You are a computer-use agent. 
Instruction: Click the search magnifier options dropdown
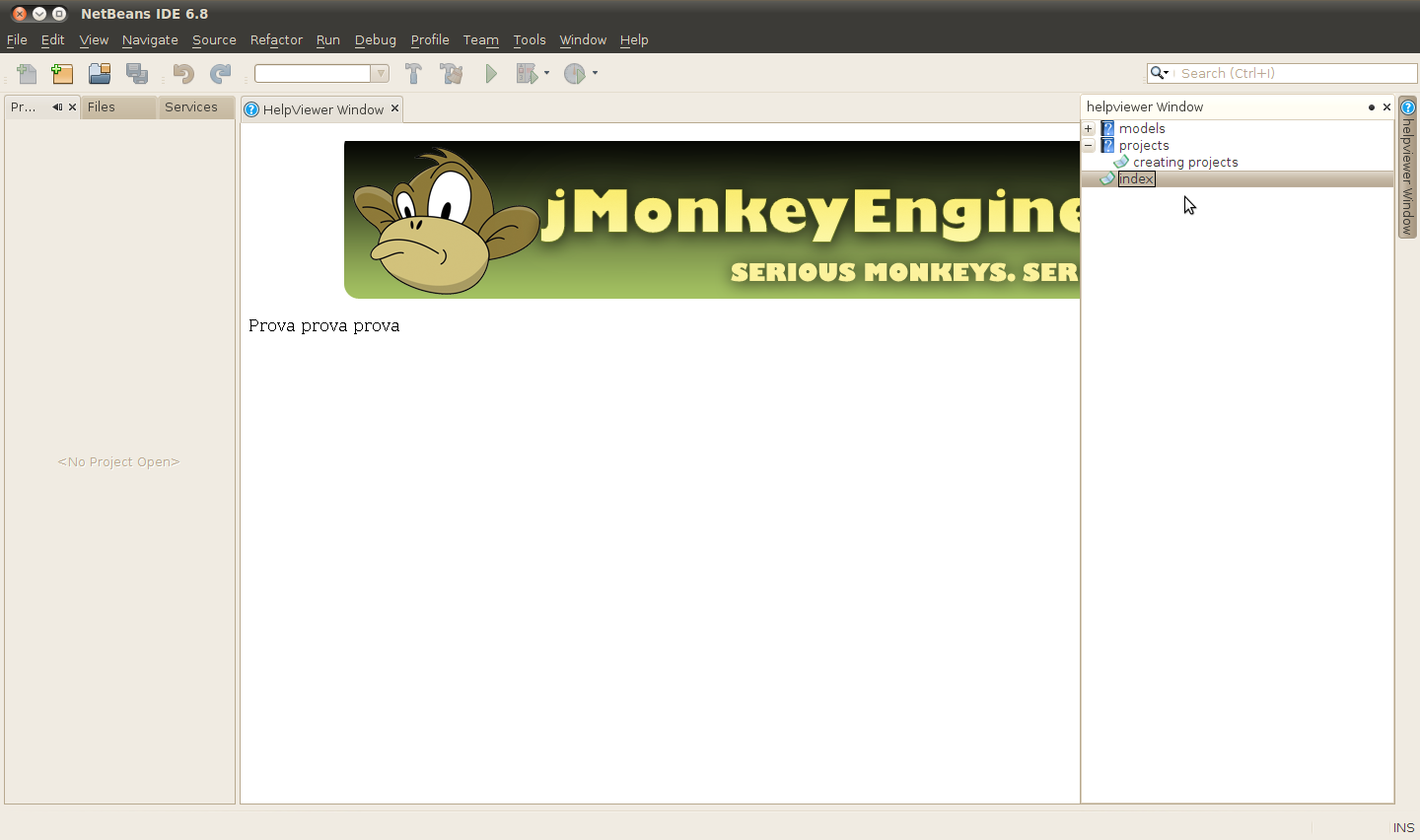click(x=1160, y=73)
